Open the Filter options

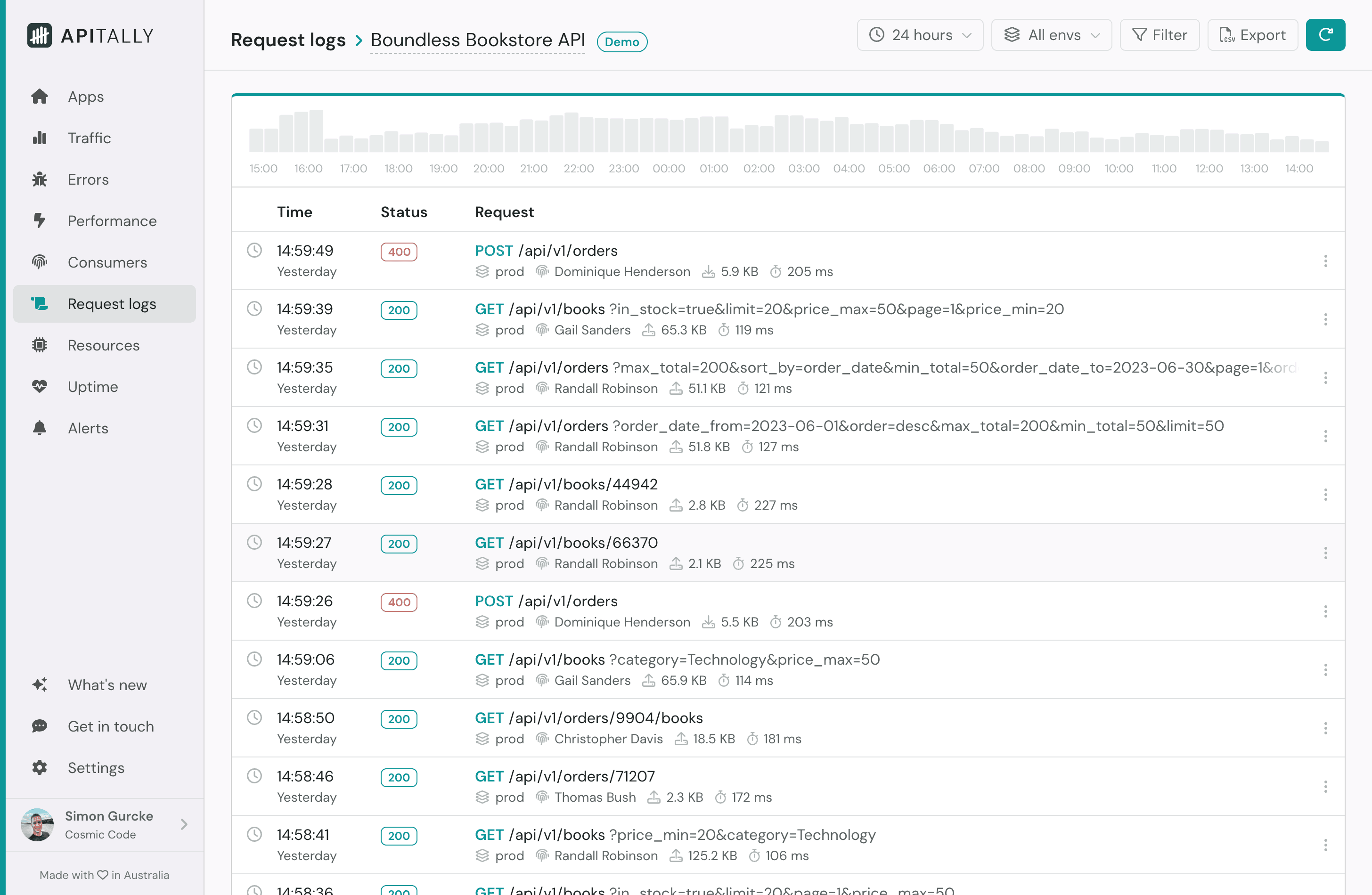[x=1160, y=34]
